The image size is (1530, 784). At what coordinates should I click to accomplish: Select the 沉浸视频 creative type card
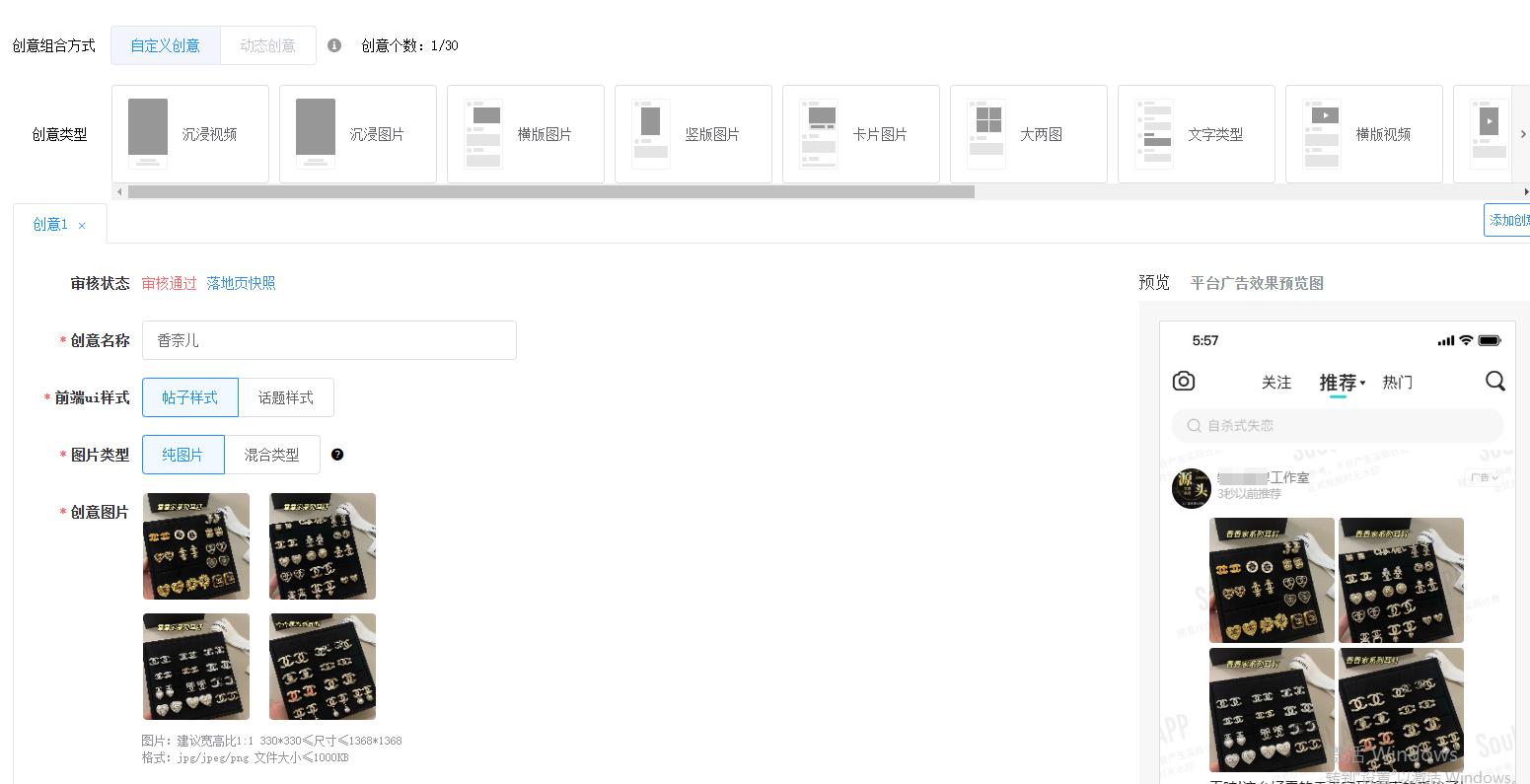point(190,134)
